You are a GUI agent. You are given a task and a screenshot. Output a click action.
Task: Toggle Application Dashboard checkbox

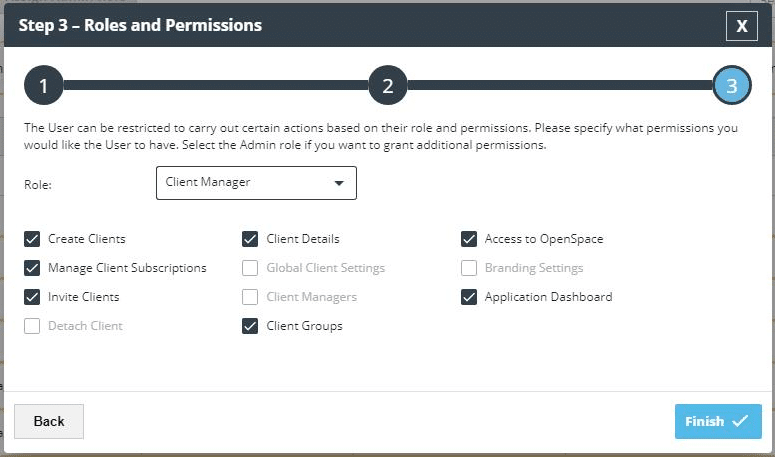click(x=468, y=297)
